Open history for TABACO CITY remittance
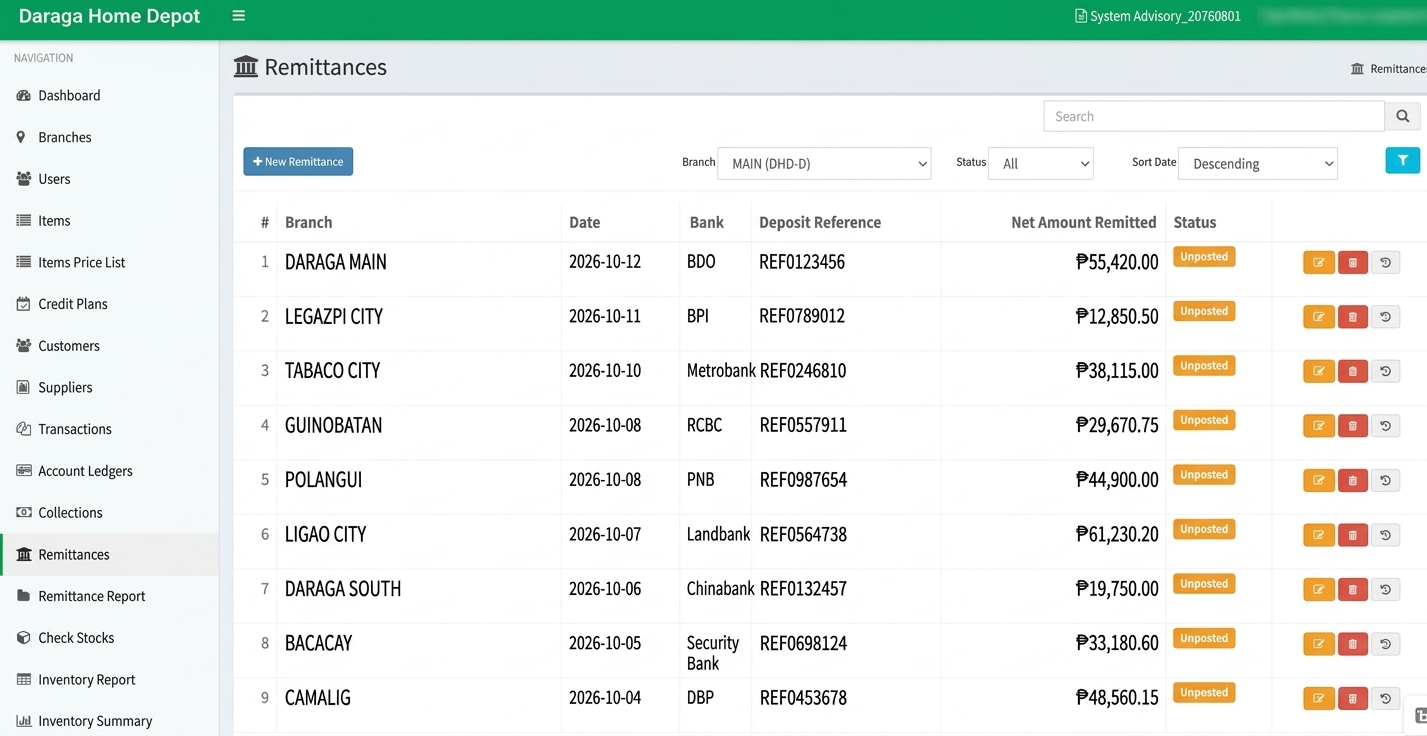Screen dimensions: 1427x736 1385,371
